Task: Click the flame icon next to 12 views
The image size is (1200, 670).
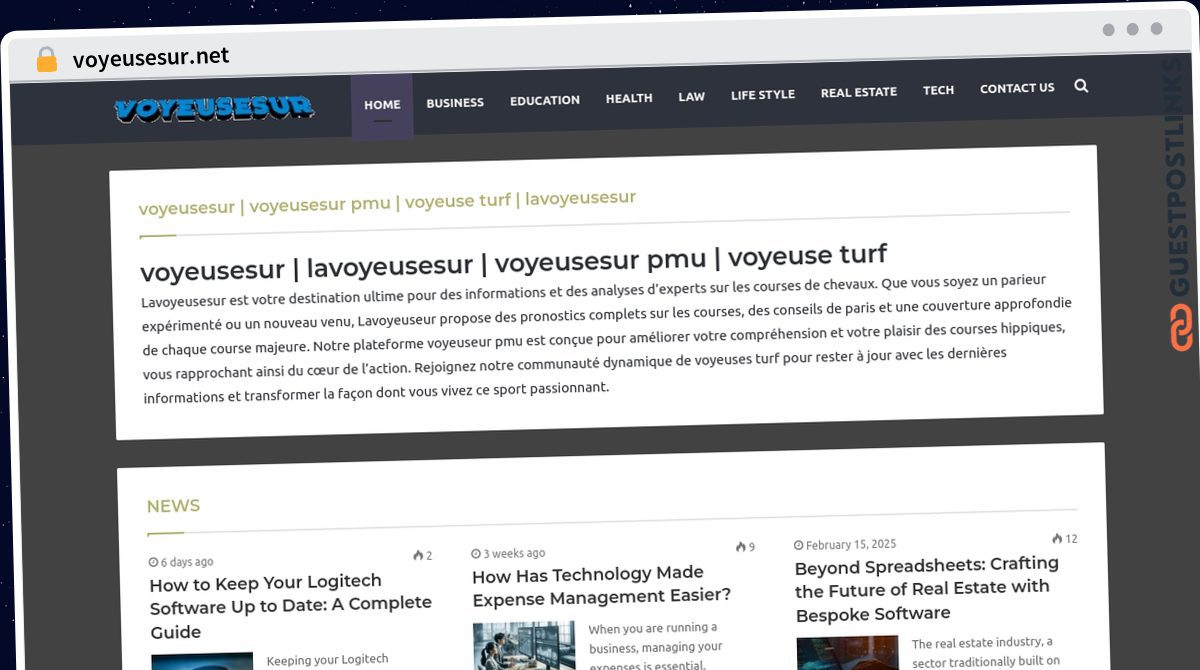Action: 1057,538
